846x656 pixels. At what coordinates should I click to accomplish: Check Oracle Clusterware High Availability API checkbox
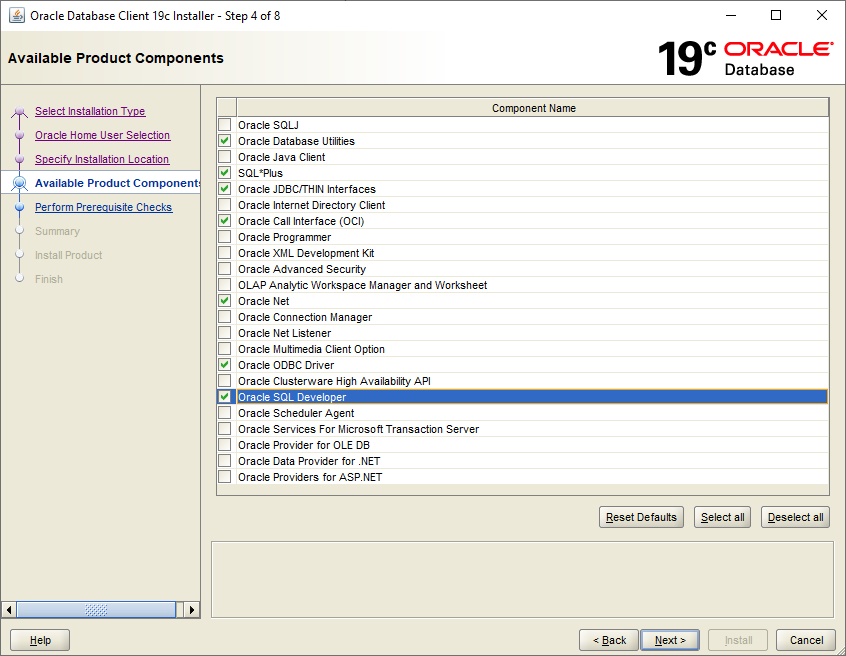pyautogui.click(x=224, y=381)
